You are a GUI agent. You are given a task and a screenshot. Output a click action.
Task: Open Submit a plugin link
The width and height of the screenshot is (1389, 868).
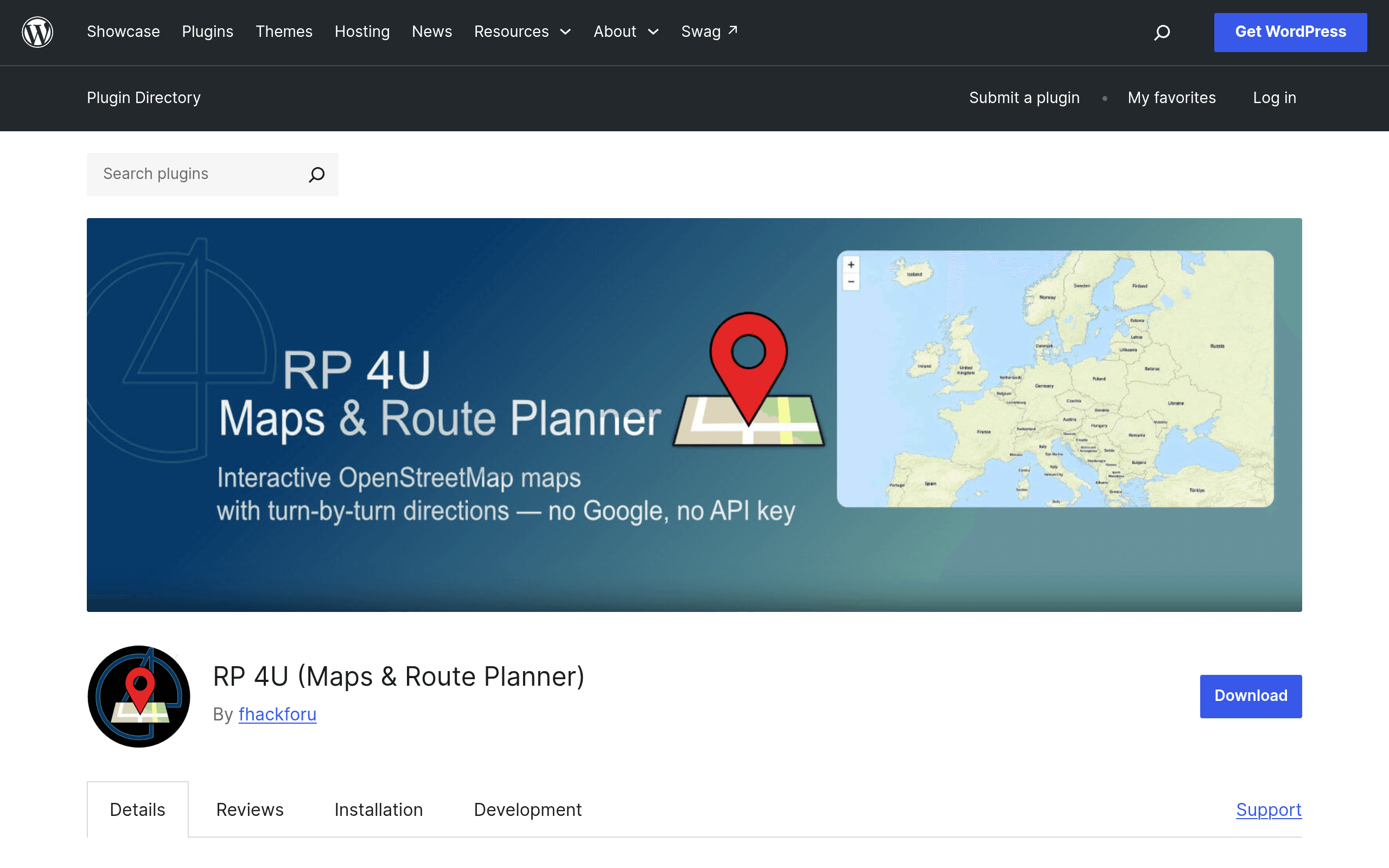click(x=1024, y=98)
